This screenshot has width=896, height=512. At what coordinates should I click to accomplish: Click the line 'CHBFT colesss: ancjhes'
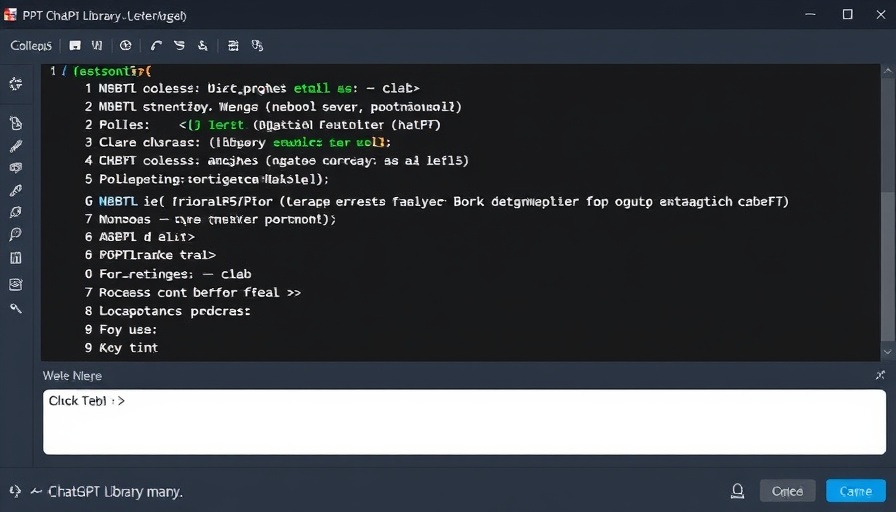[x=277, y=161]
